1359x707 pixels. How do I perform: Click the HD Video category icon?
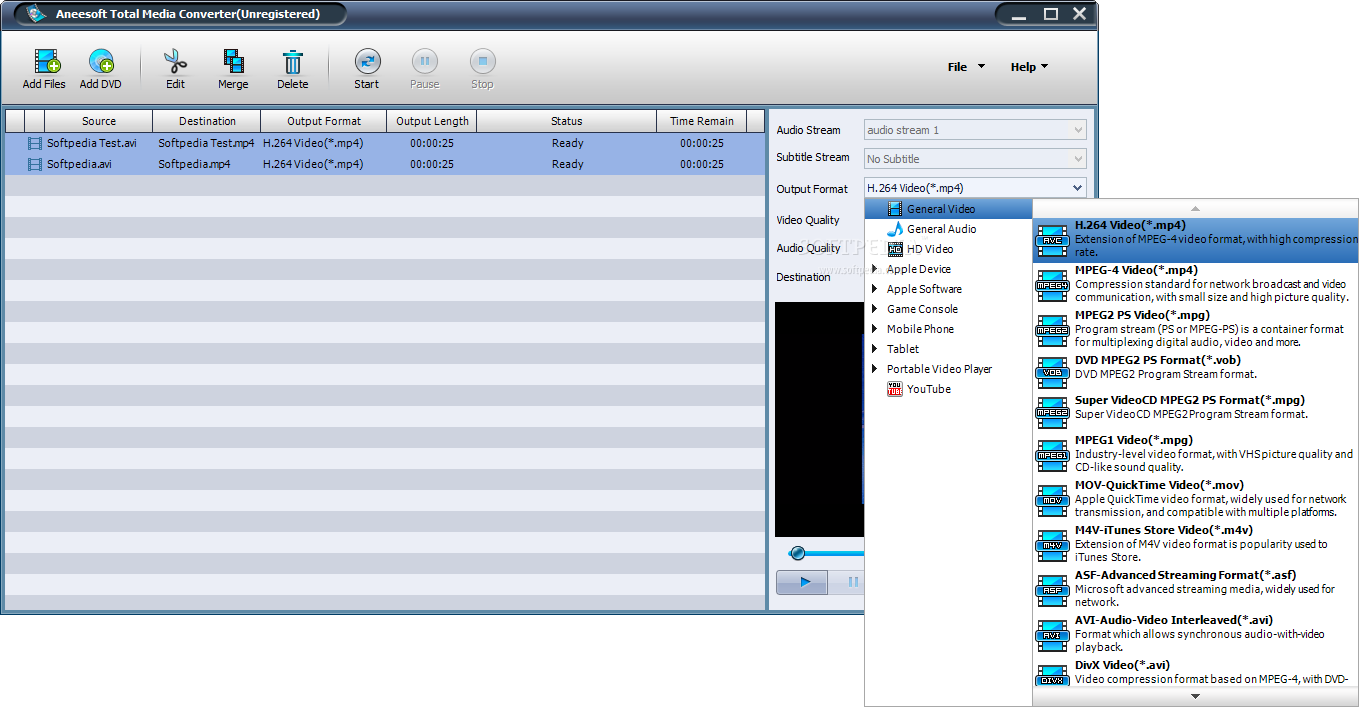[x=895, y=249]
